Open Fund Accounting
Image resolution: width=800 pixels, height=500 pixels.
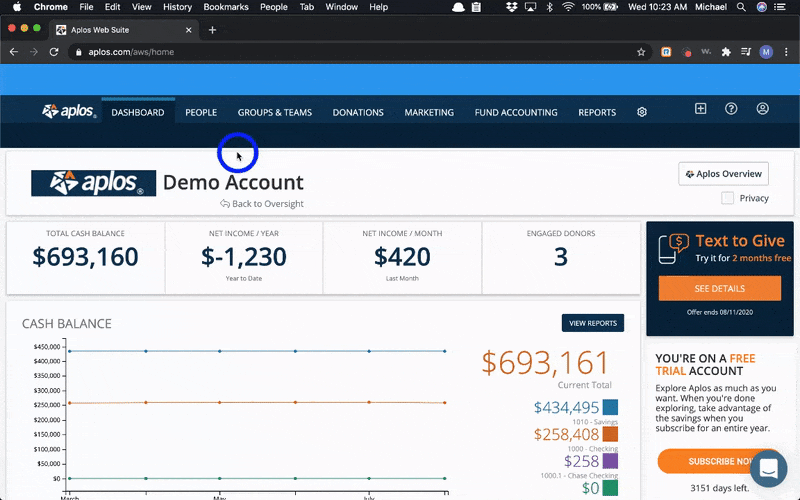coord(516,112)
